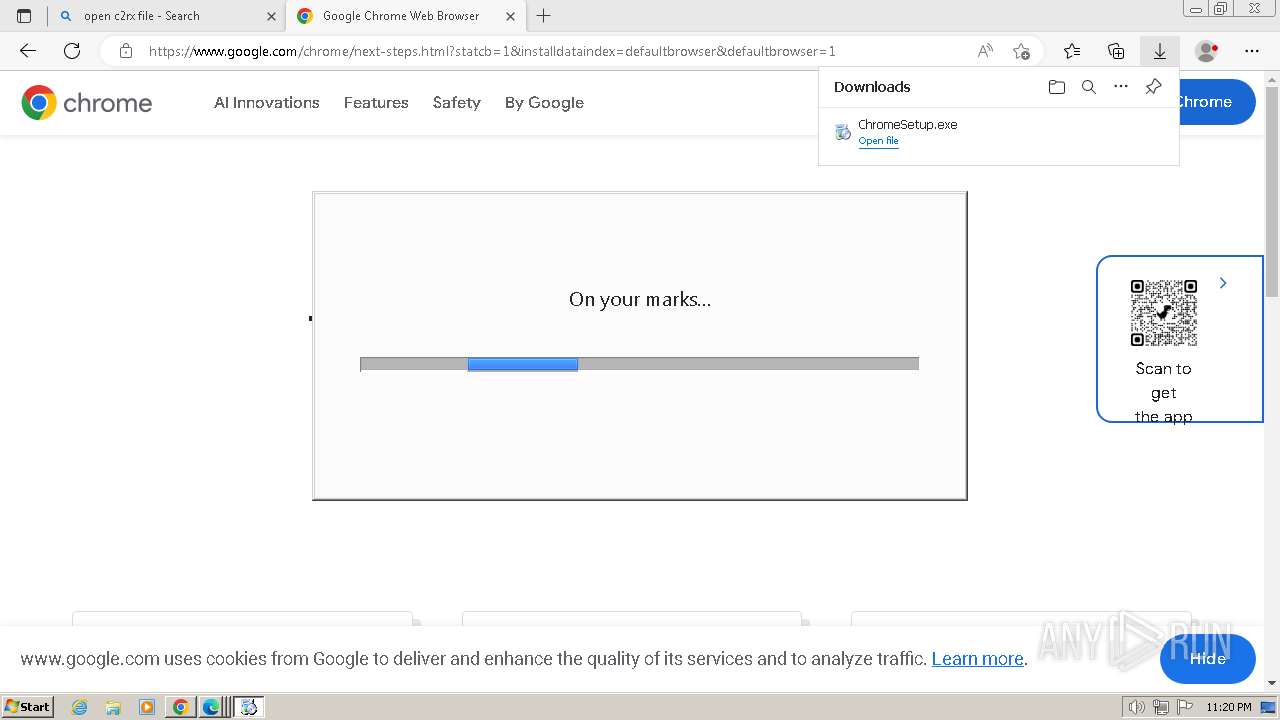Refresh the current page
The image size is (1280, 720).
tap(72, 51)
